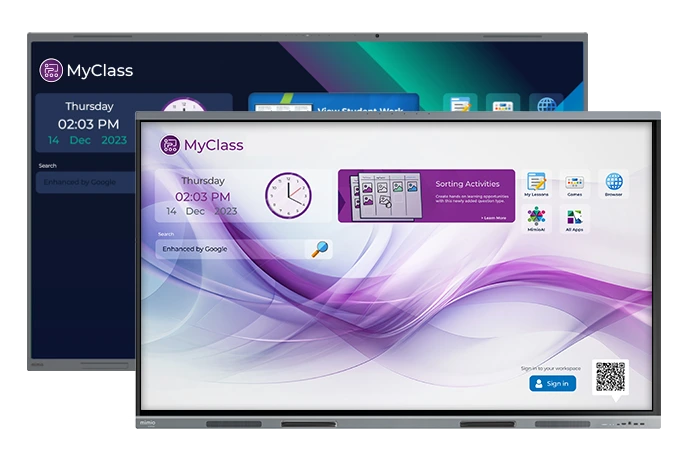Open the MimioAI app
Image resolution: width=690 pixels, height=460 pixels.
tap(536, 219)
